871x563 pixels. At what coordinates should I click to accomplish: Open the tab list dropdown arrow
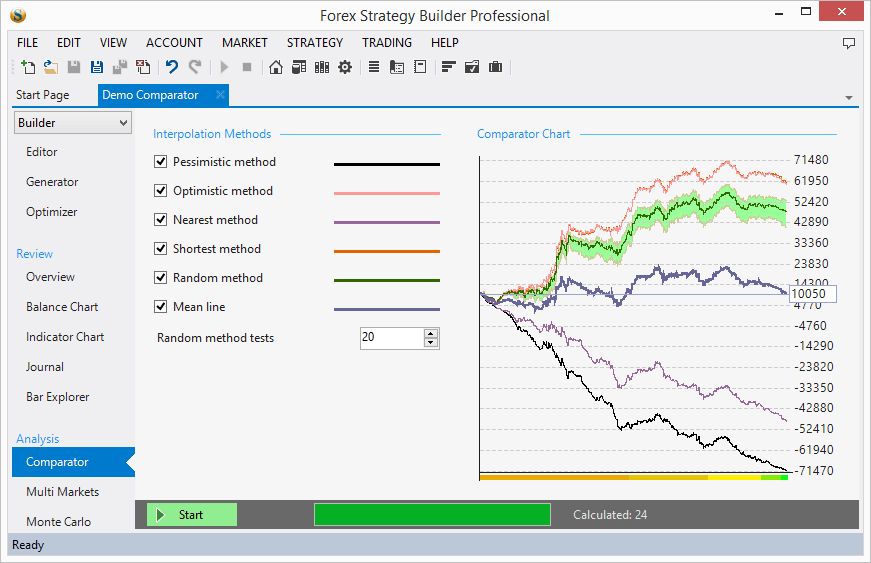pos(849,98)
